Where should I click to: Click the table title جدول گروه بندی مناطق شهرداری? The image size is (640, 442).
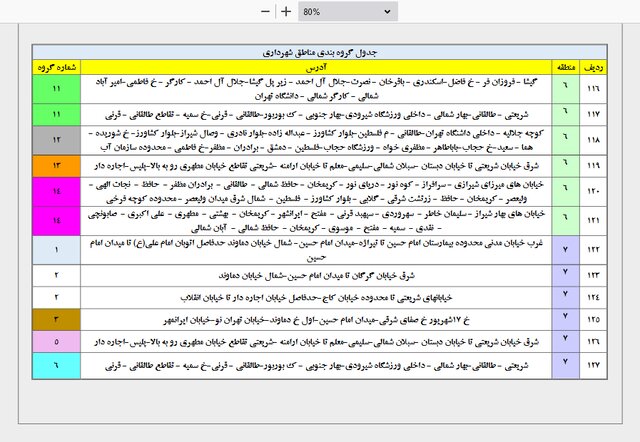click(x=320, y=53)
